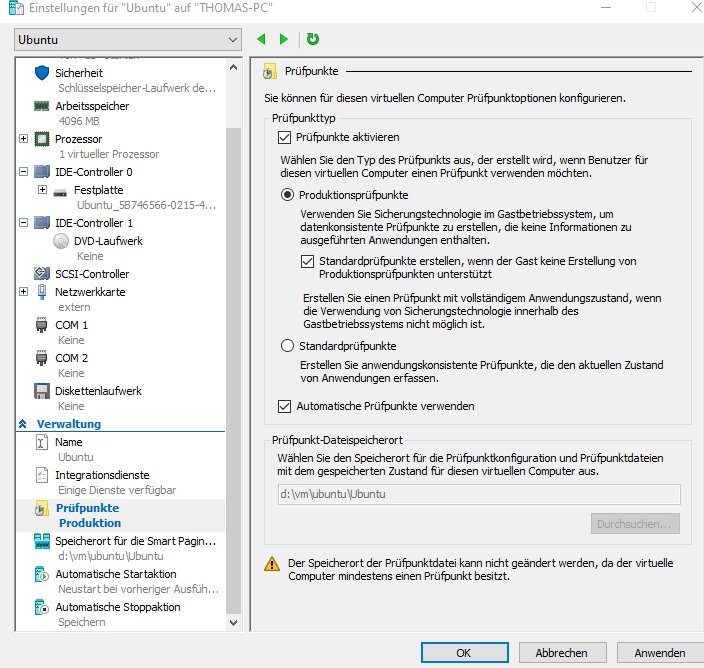Screen dimensions: 704x668
Task: Expand the Prozessor tree node
Action: tap(24, 139)
